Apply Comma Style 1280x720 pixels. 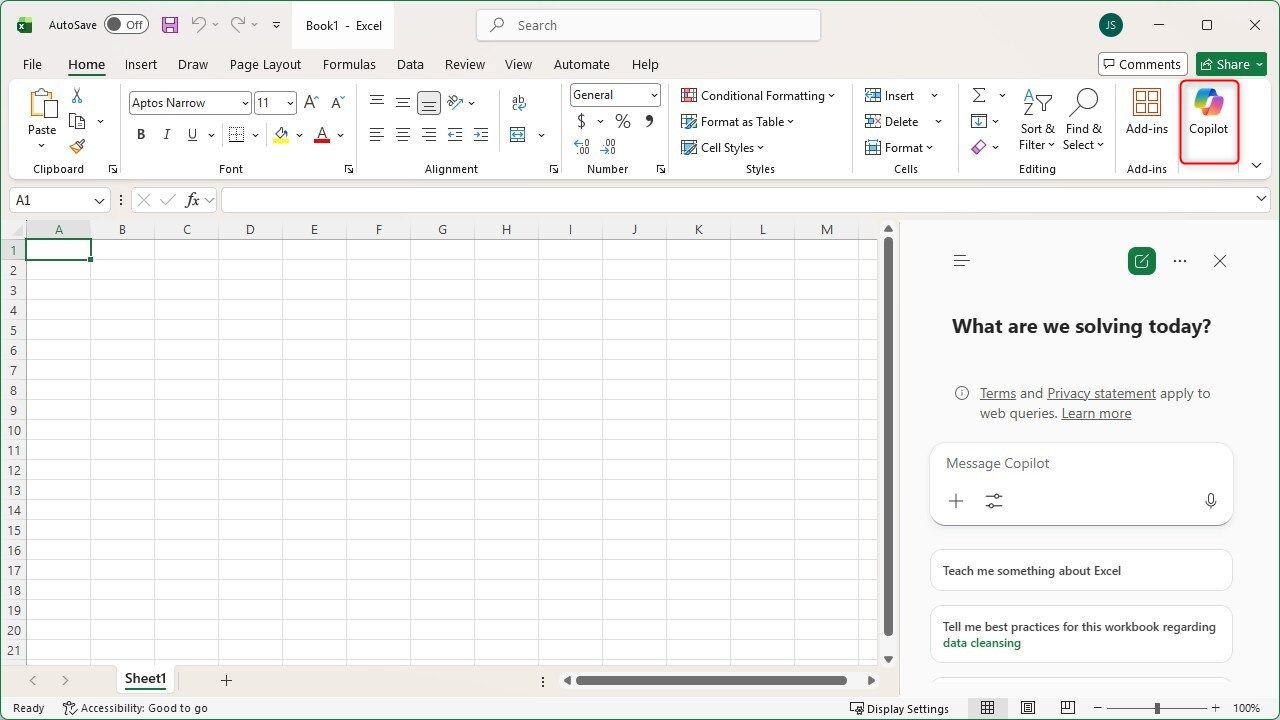coord(649,121)
